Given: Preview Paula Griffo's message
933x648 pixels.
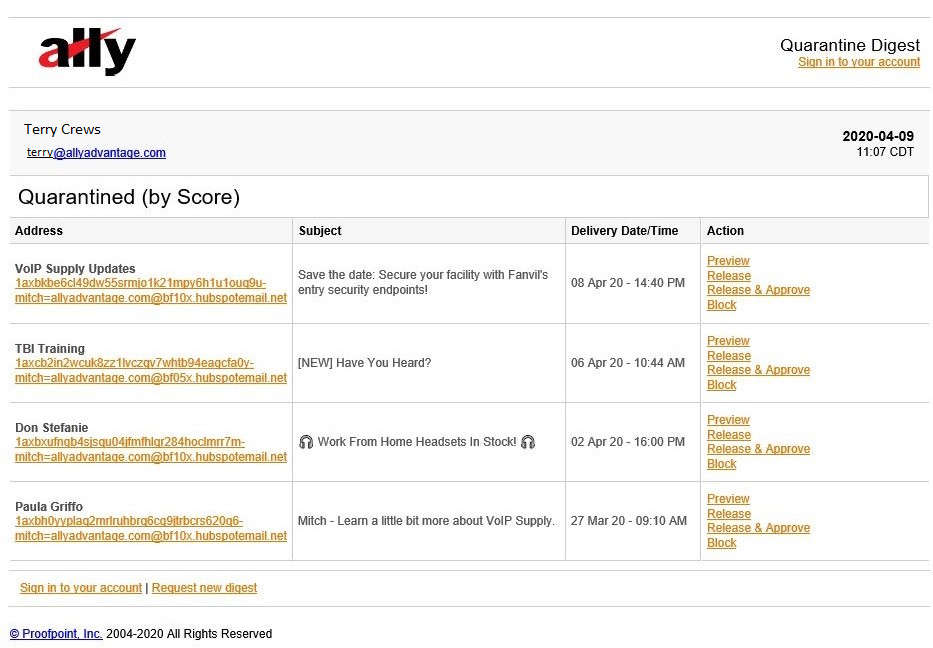Looking at the screenshot, I should (728, 499).
